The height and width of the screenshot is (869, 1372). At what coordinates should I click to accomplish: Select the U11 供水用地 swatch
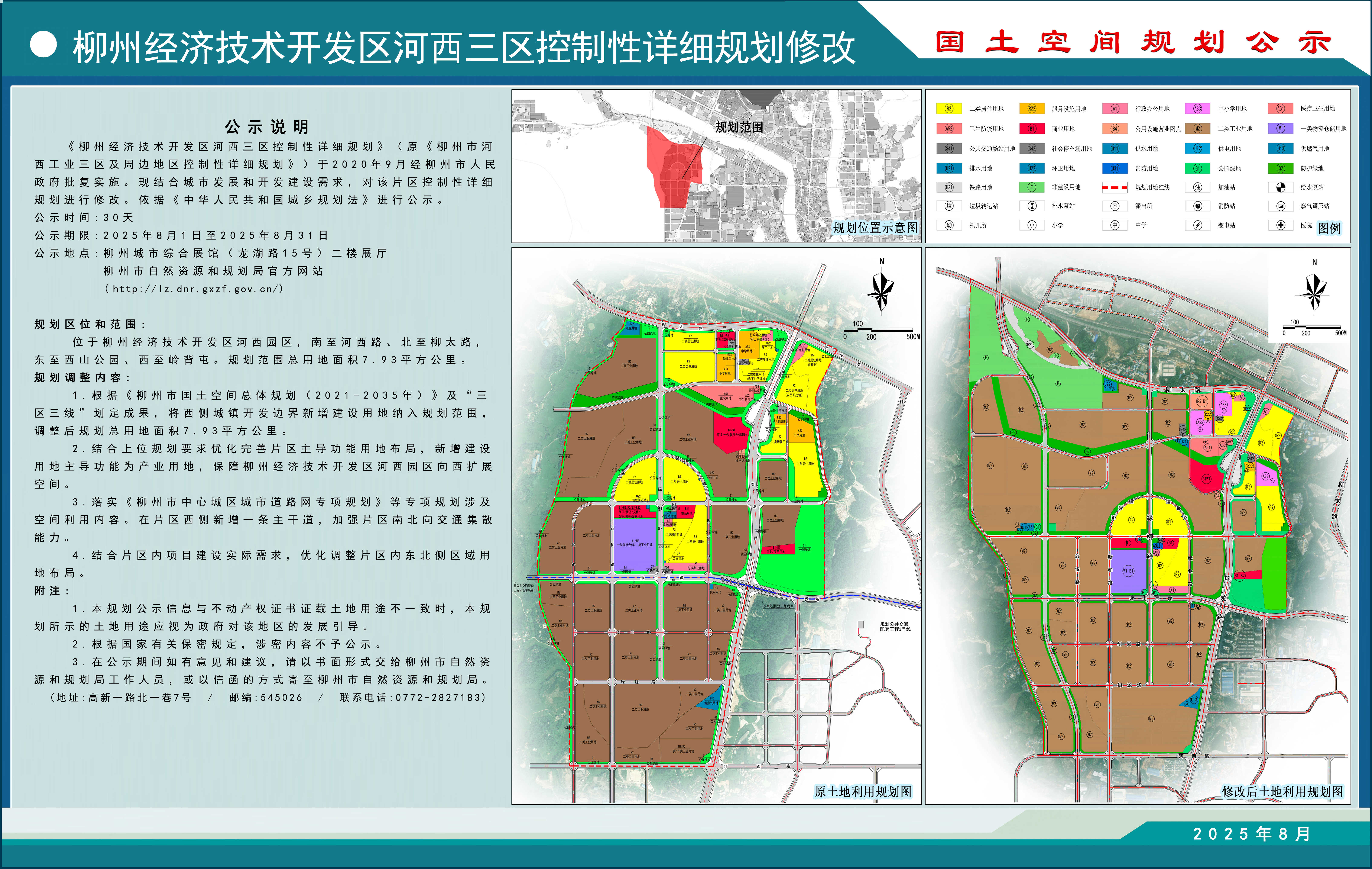coord(1115,149)
